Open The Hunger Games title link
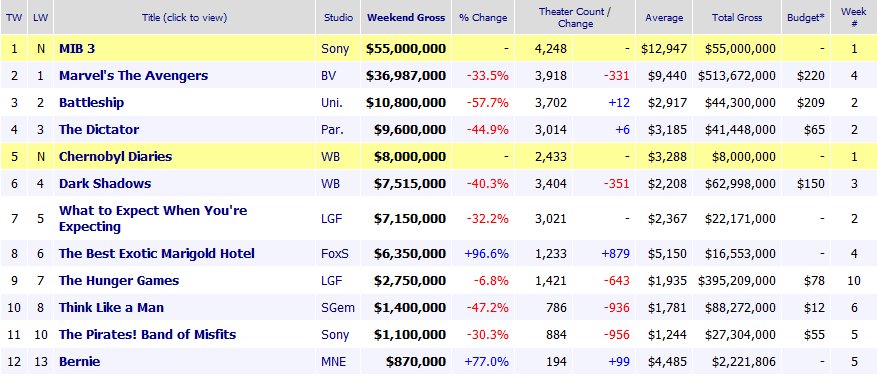The image size is (877, 377). click(119, 280)
